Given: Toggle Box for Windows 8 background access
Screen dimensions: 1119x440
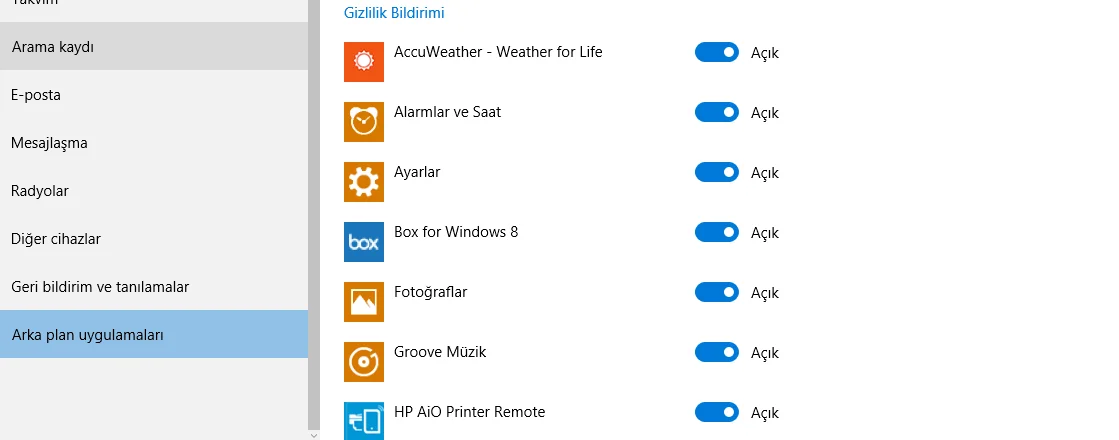Looking at the screenshot, I should point(717,232).
